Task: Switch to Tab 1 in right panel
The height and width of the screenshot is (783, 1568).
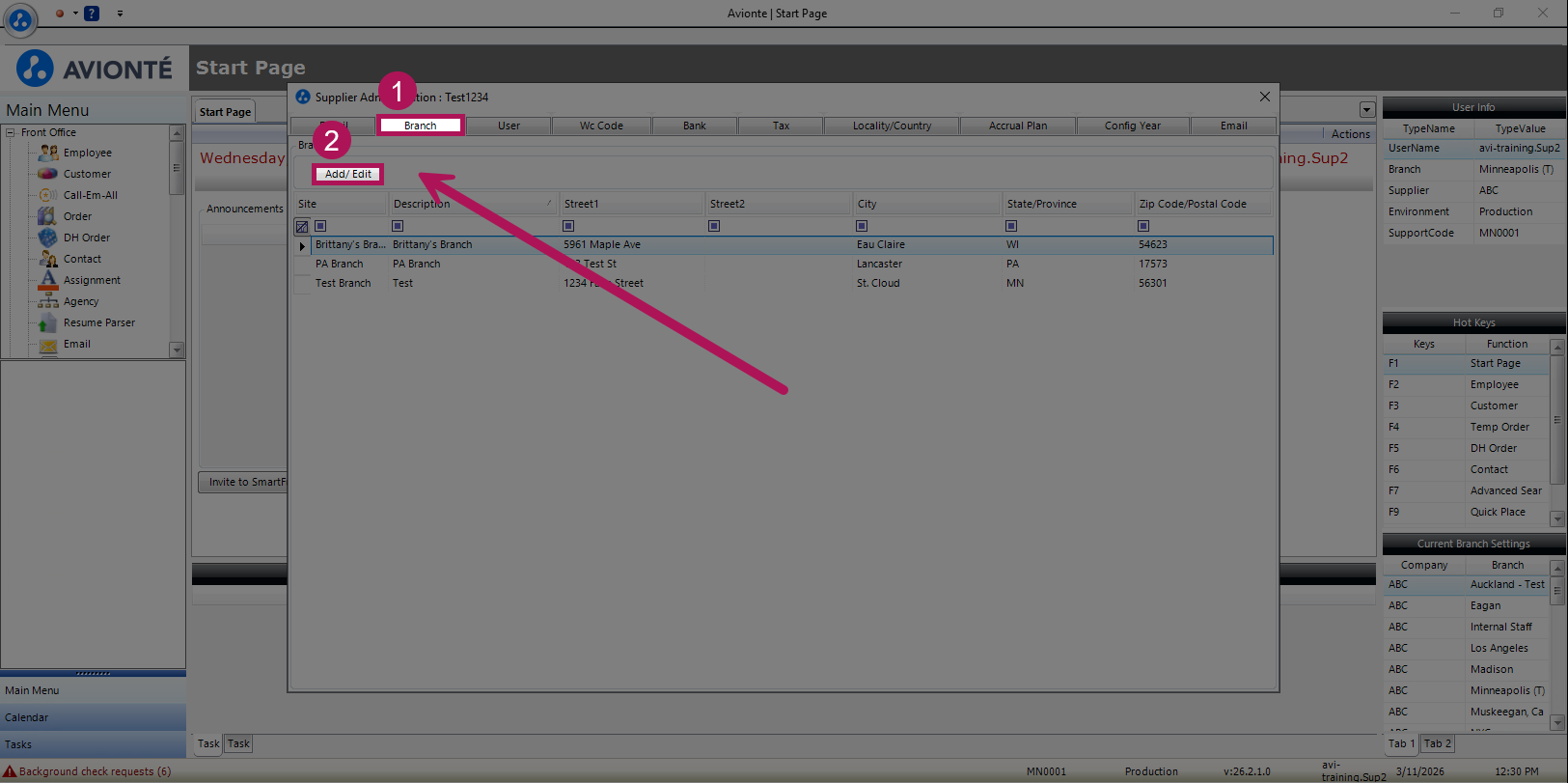Action: click(x=1401, y=743)
